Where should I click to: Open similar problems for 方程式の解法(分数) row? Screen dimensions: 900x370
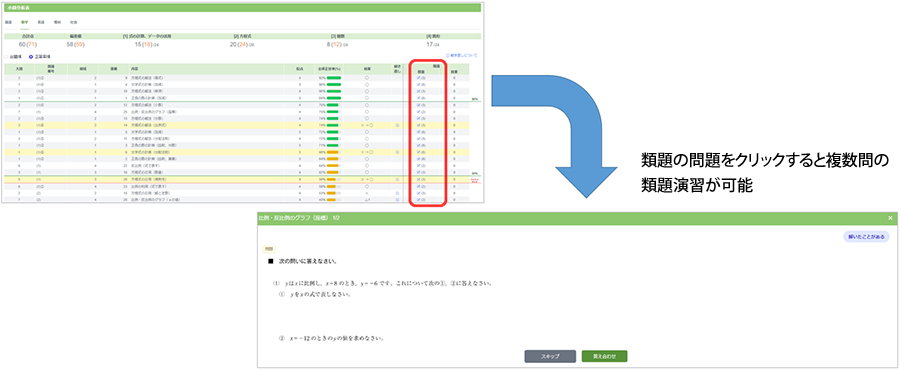point(421,118)
